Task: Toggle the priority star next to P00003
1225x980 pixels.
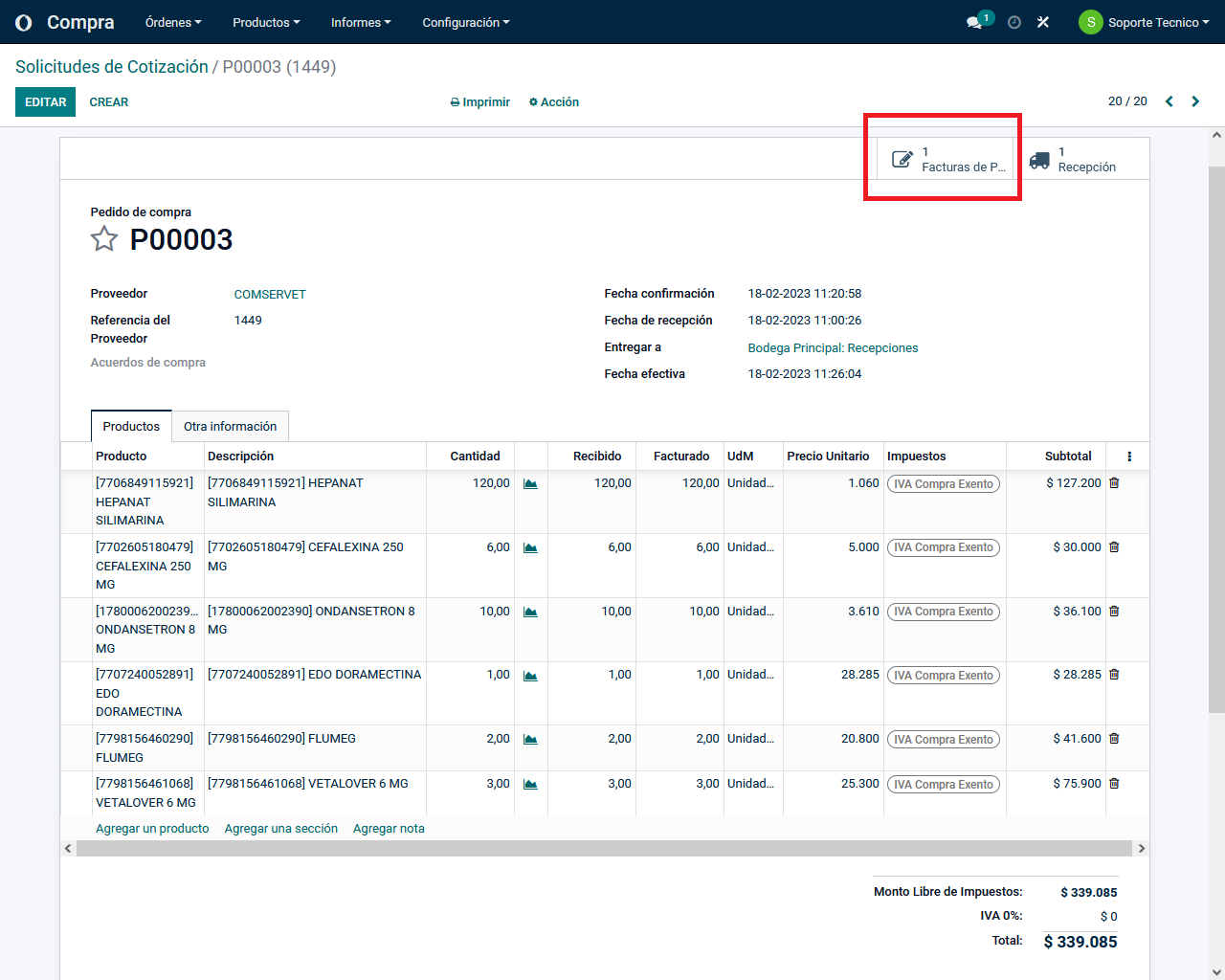Action: pos(104,239)
